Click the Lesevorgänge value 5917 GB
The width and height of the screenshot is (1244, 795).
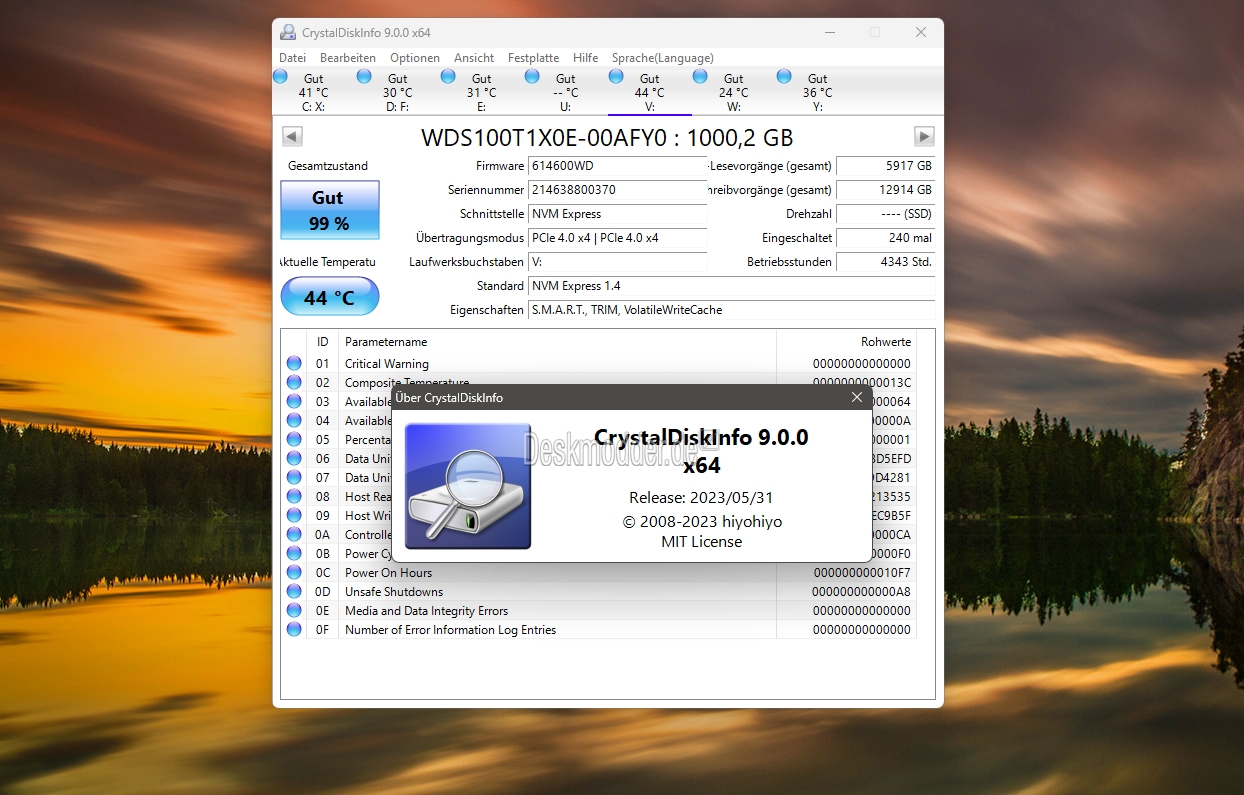886,166
